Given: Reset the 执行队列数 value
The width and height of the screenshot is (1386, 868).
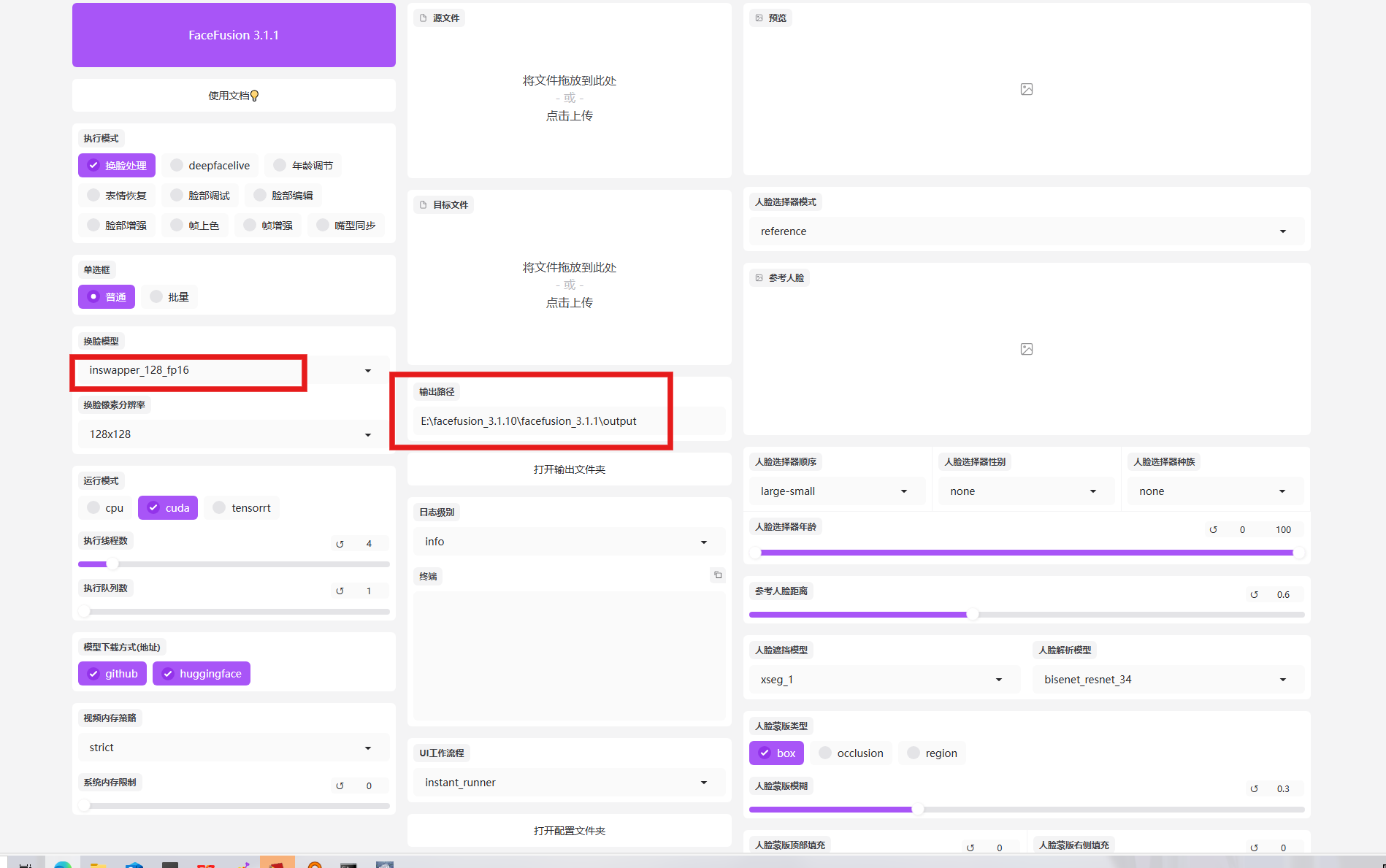Looking at the screenshot, I should [x=340, y=591].
